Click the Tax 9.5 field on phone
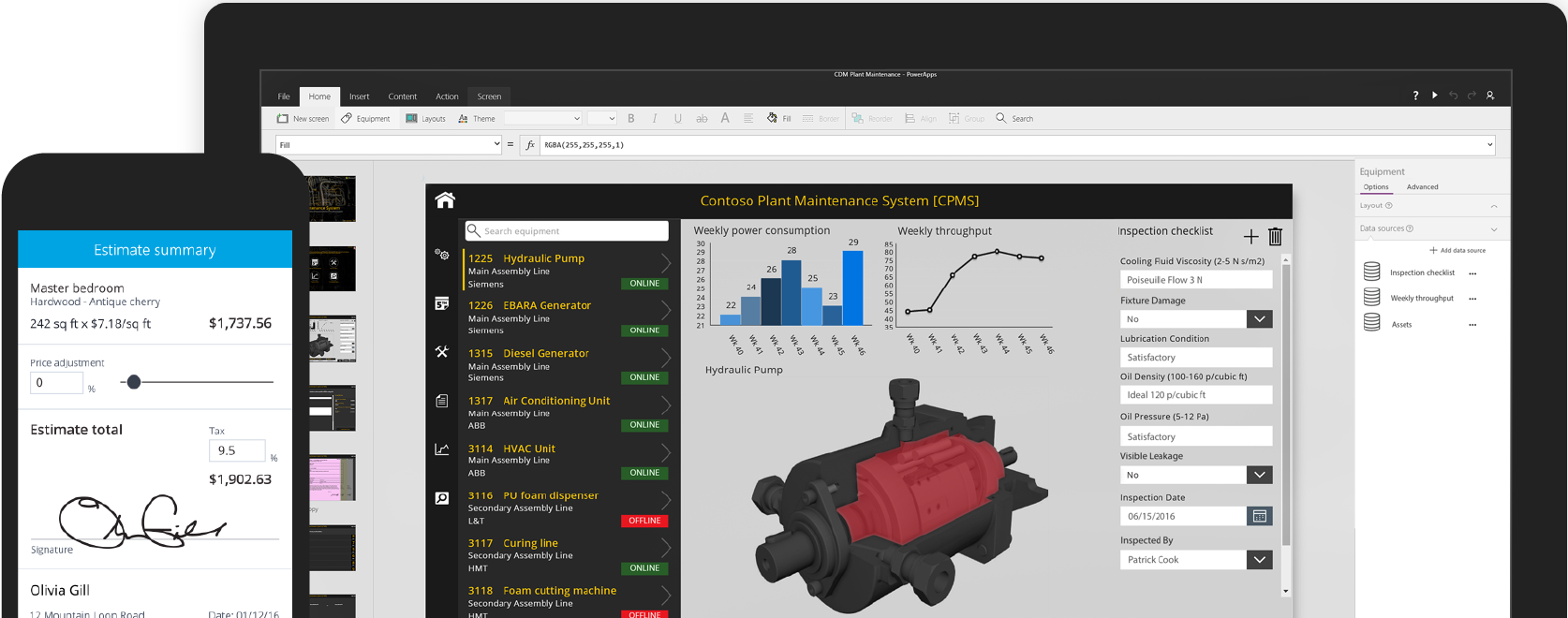This screenshot has width=1568, height=618. coord(237,450)
